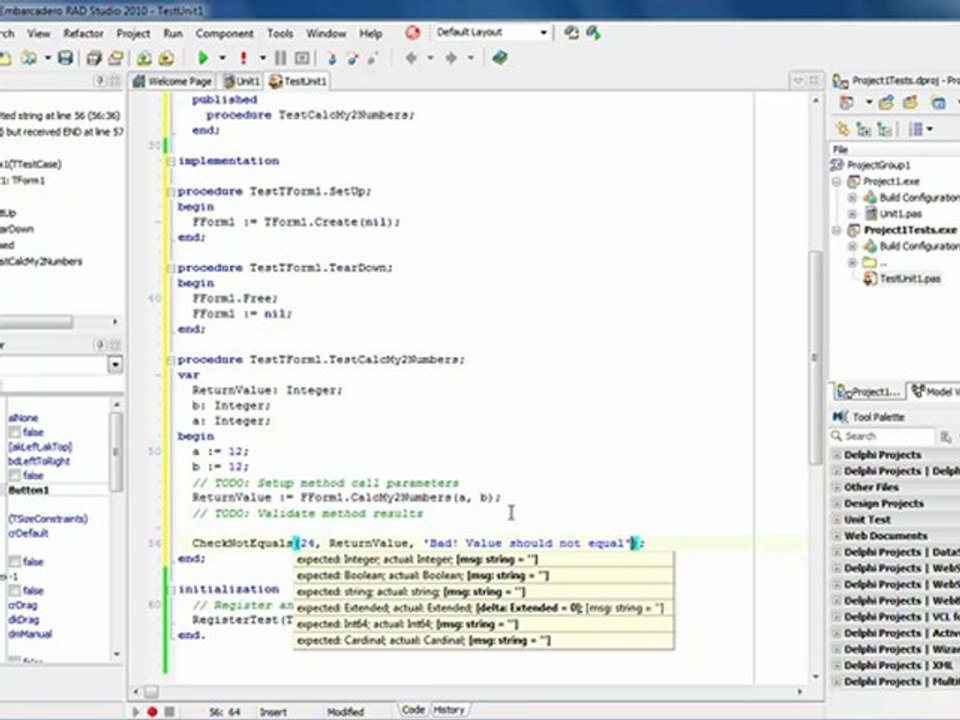The width and height of the screenshot is (960, 720).
Task: Select TestUnit1.pas in Project Manager
Action: [910, 279]
